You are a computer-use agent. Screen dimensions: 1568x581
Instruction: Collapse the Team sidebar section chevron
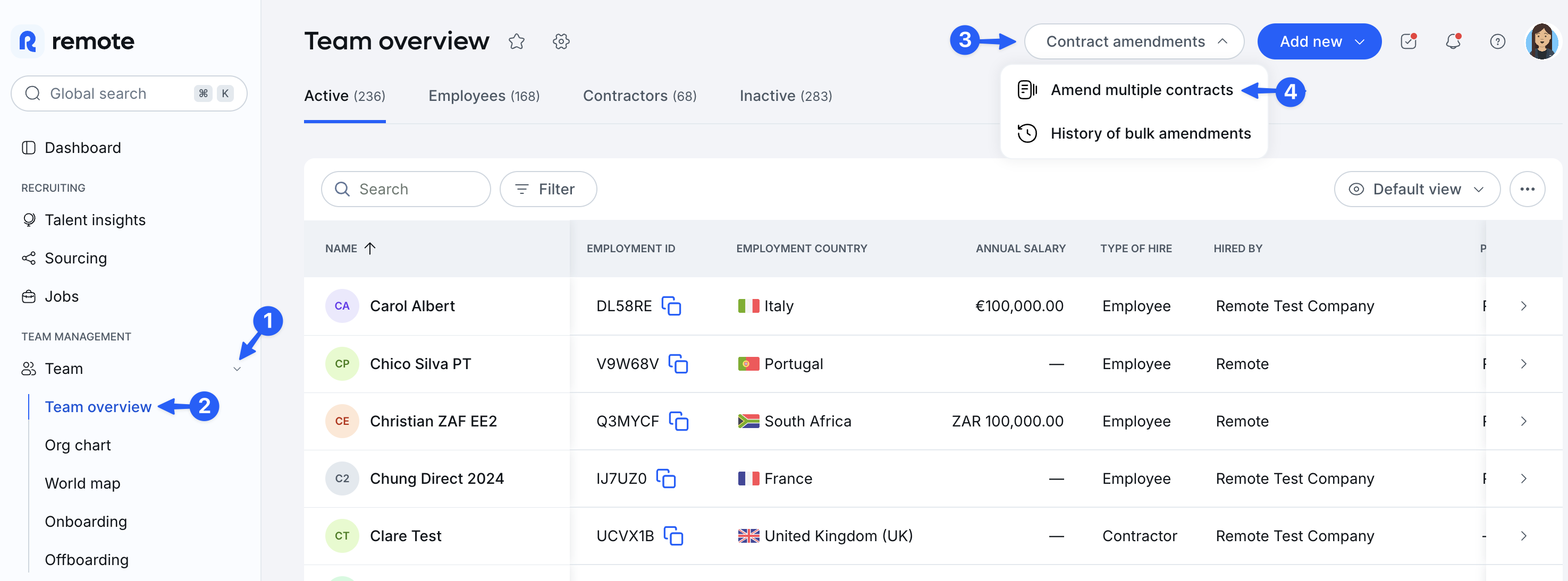[238, 369]
